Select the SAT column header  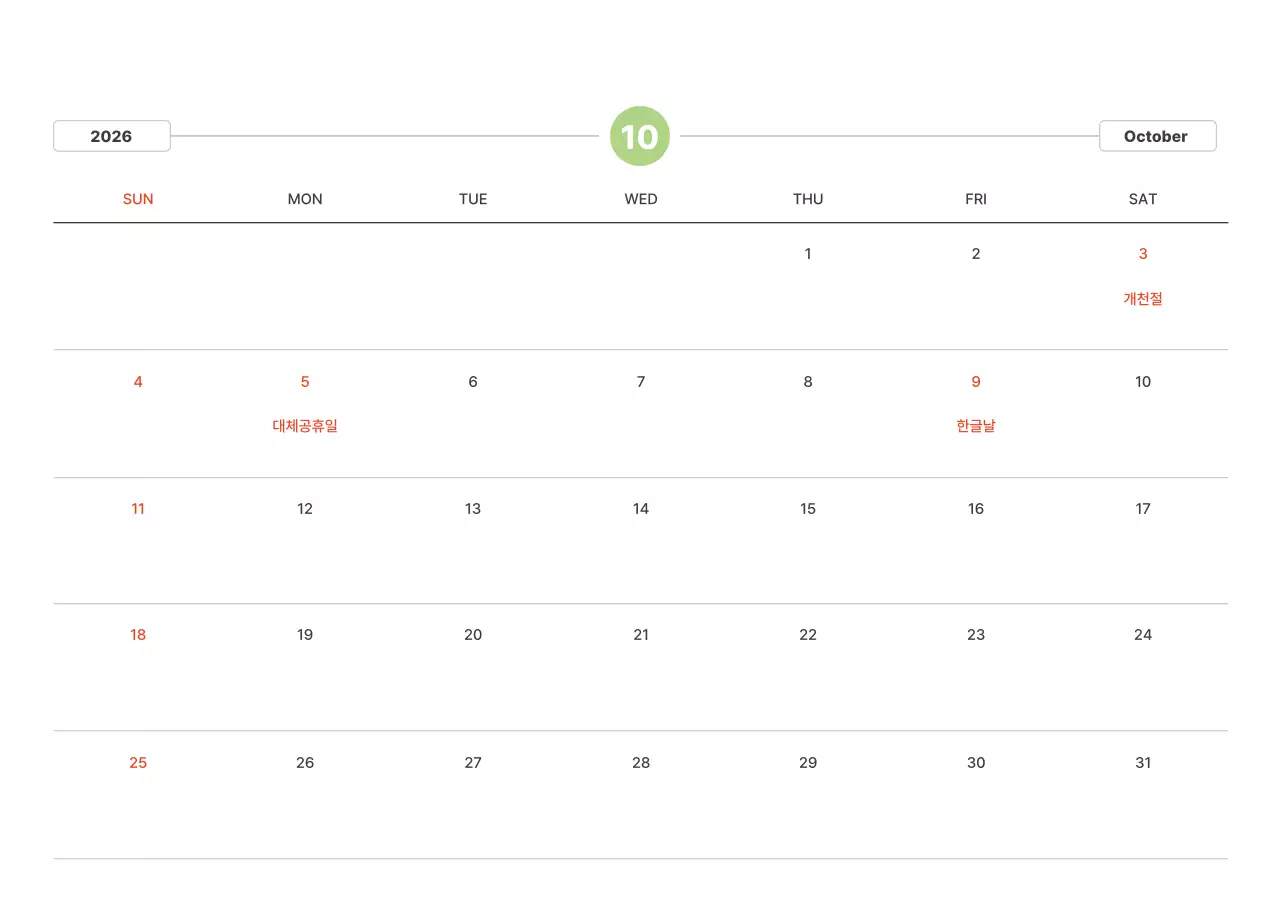click(x=1143, y=199)
